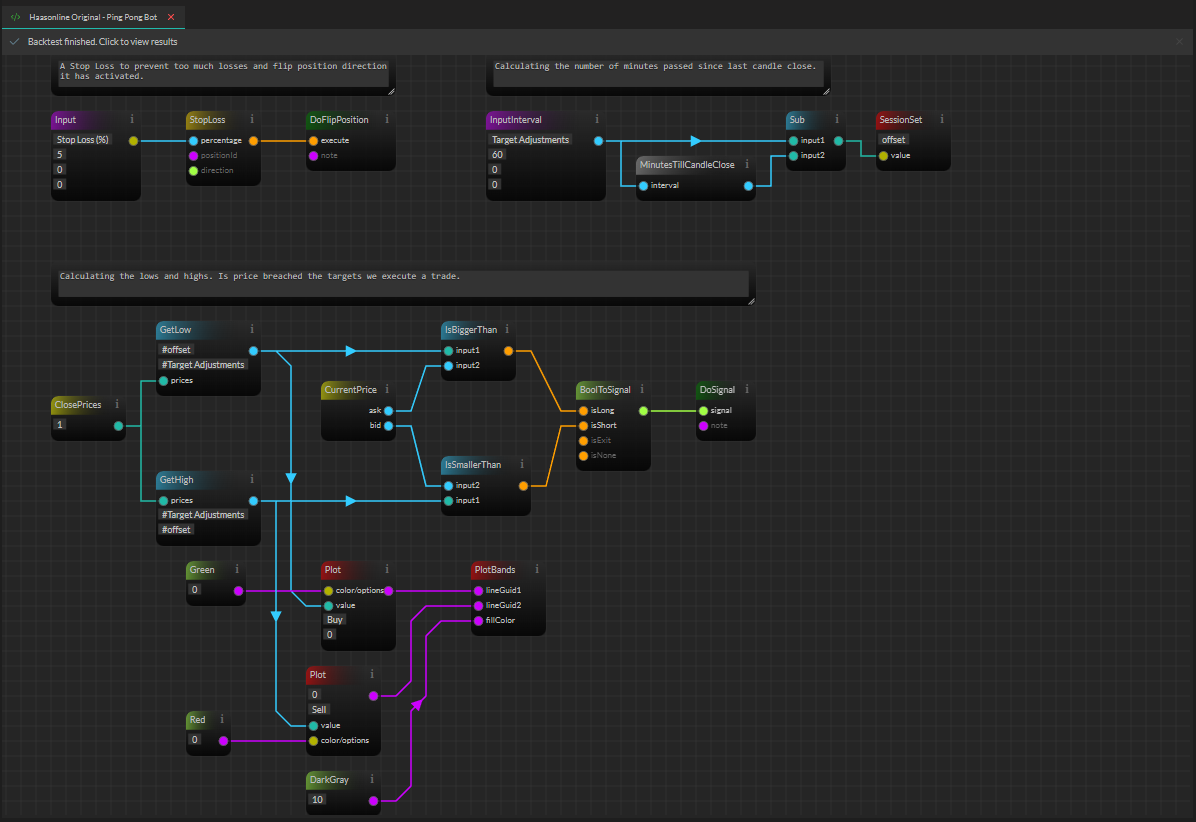This screenshot has width=1196, height=822.
Task: Open info for the StopLoss node
Action: [253, 119]
